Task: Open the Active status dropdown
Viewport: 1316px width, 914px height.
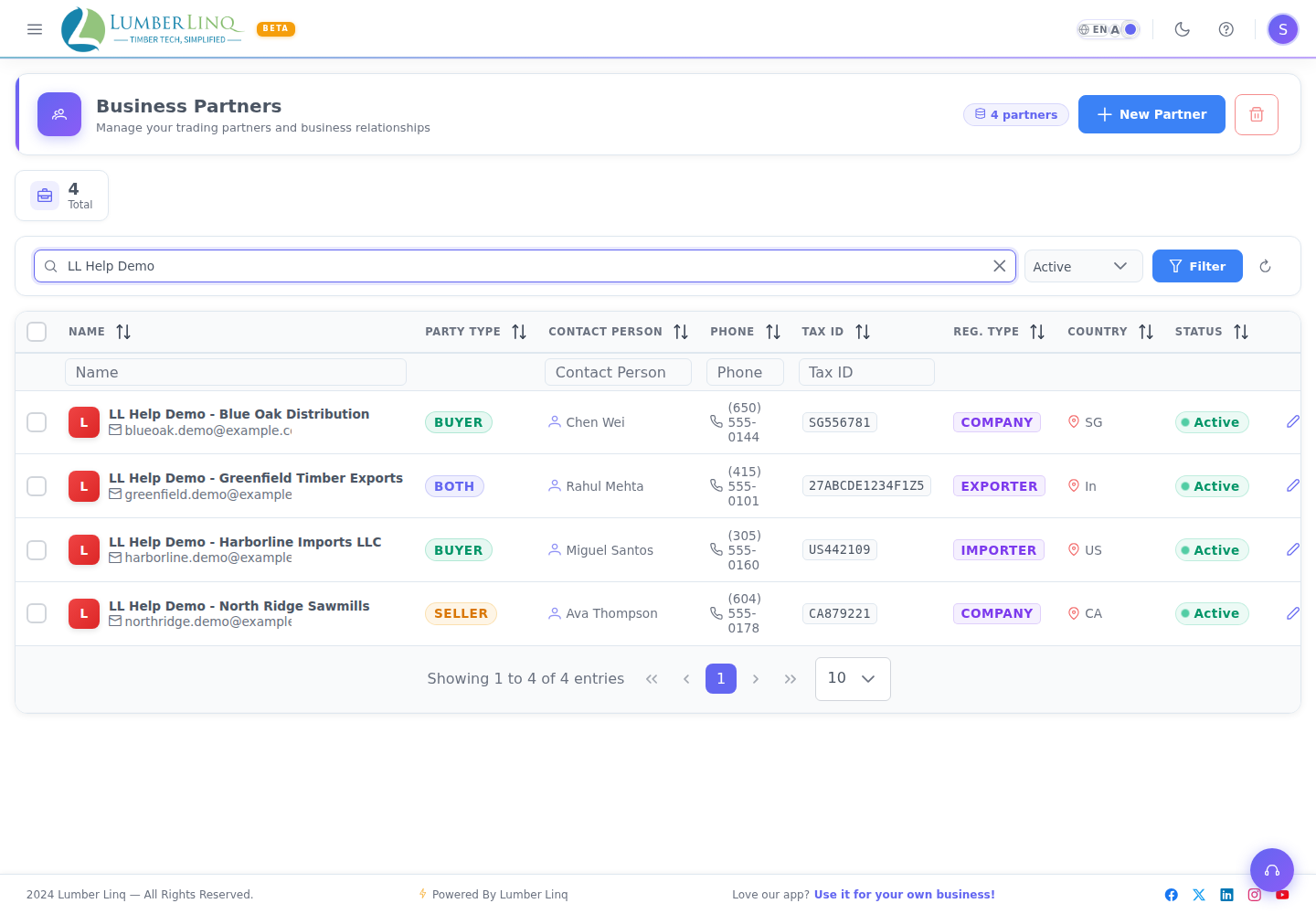Action: click(1083, 266)
